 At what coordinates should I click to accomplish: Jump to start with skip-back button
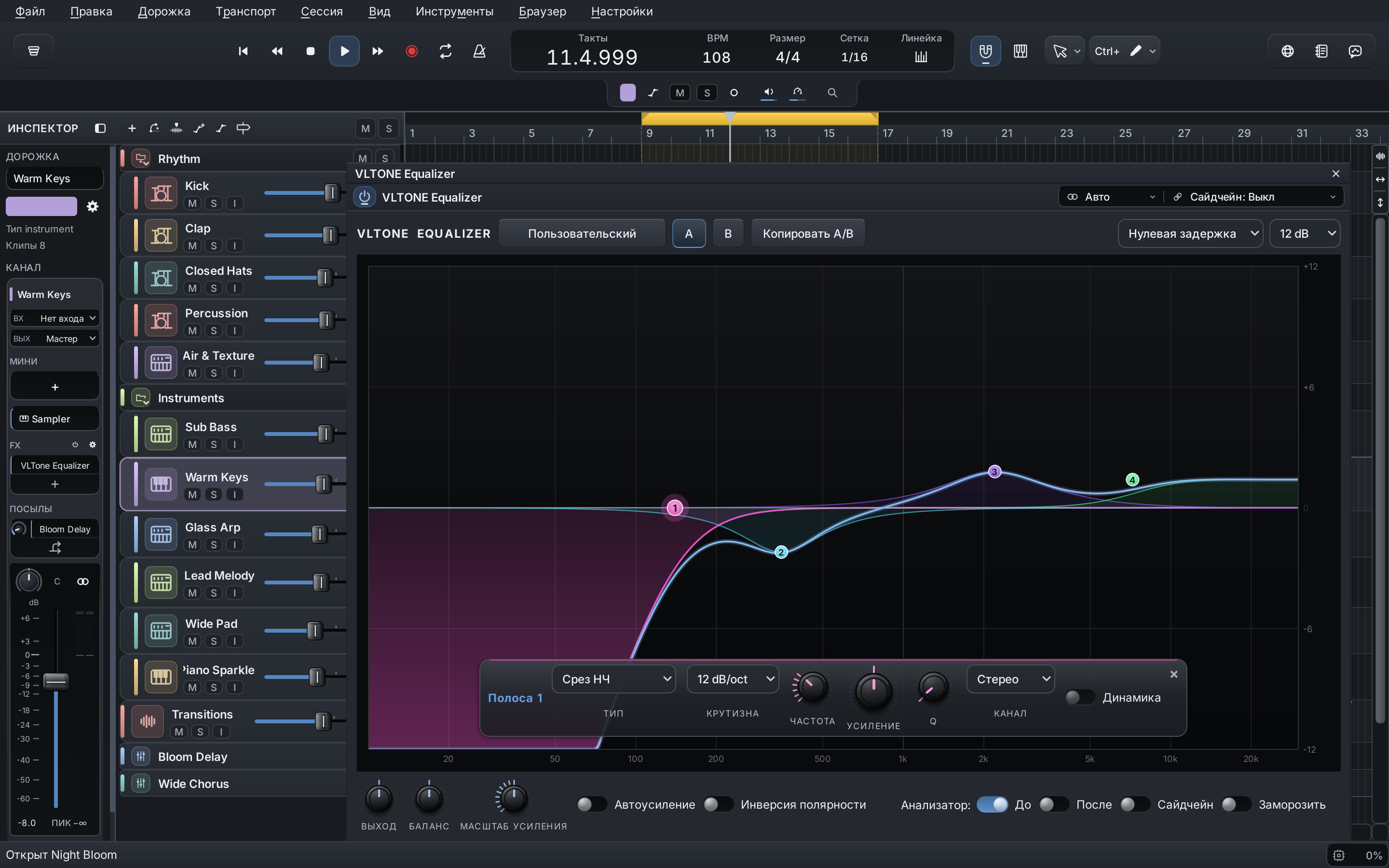tap(243, 51)
